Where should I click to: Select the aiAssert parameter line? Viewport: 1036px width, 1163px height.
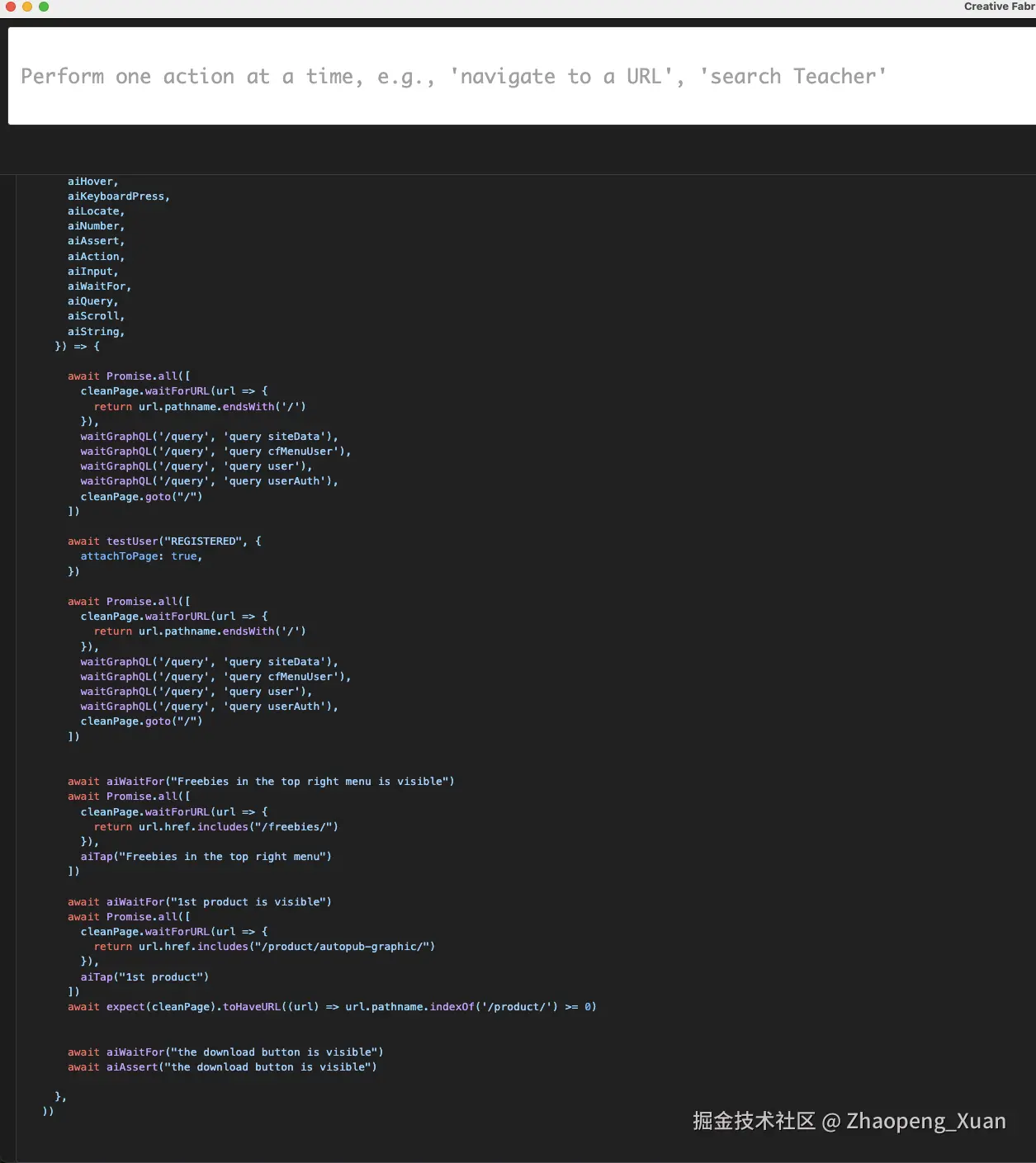click(96, 241)
